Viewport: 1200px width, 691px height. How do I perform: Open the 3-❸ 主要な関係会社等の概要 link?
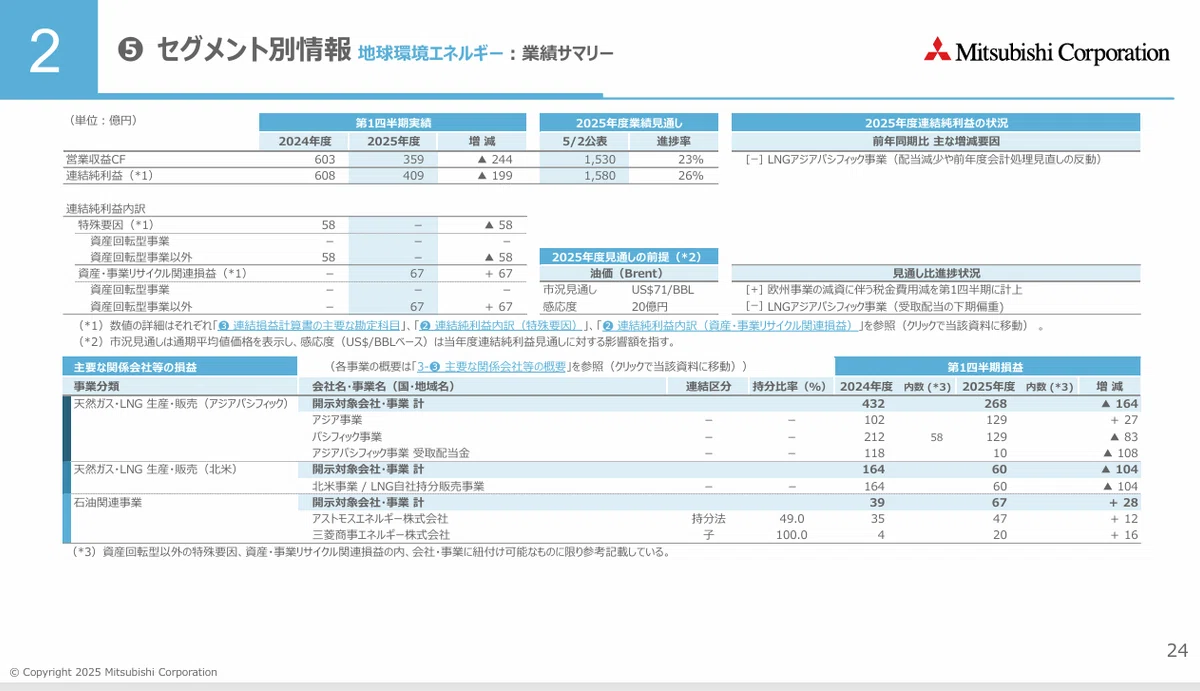point(491,367)
